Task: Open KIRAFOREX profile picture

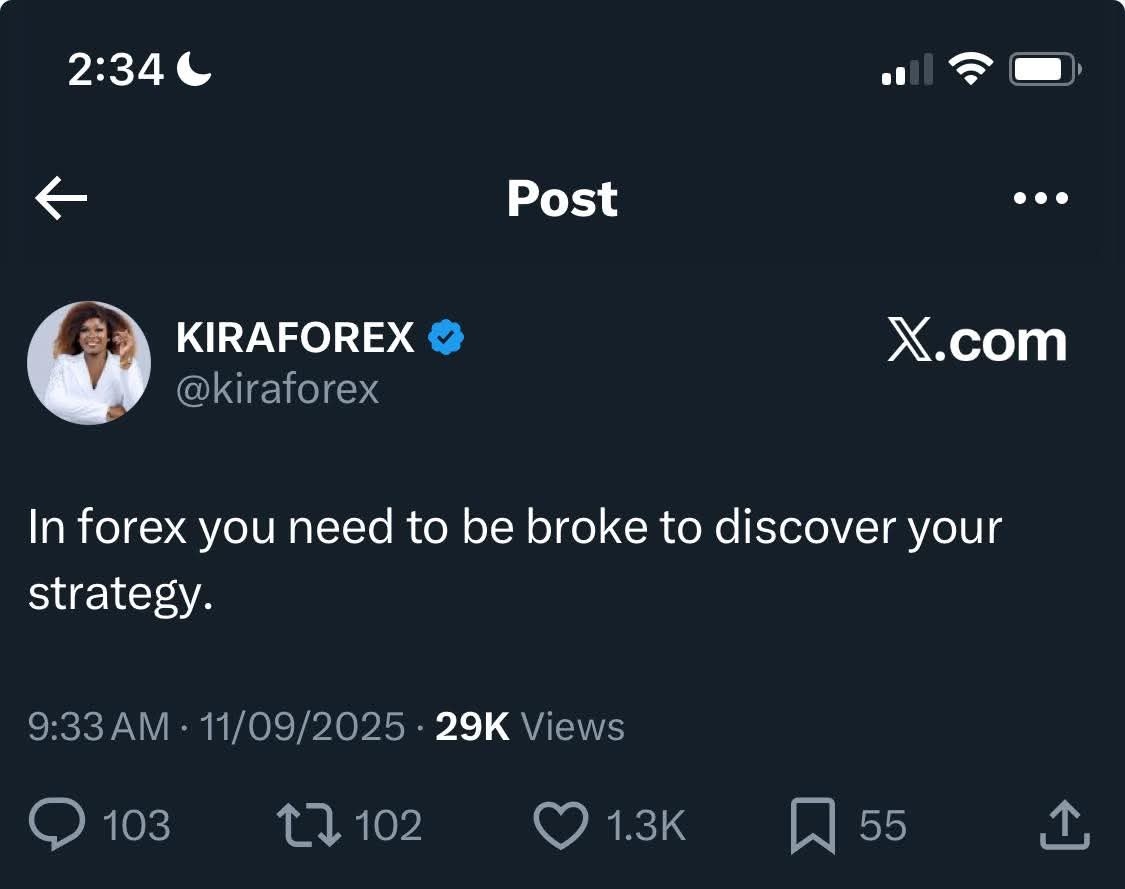Action: pyautogui.click(x=89, y=362)
